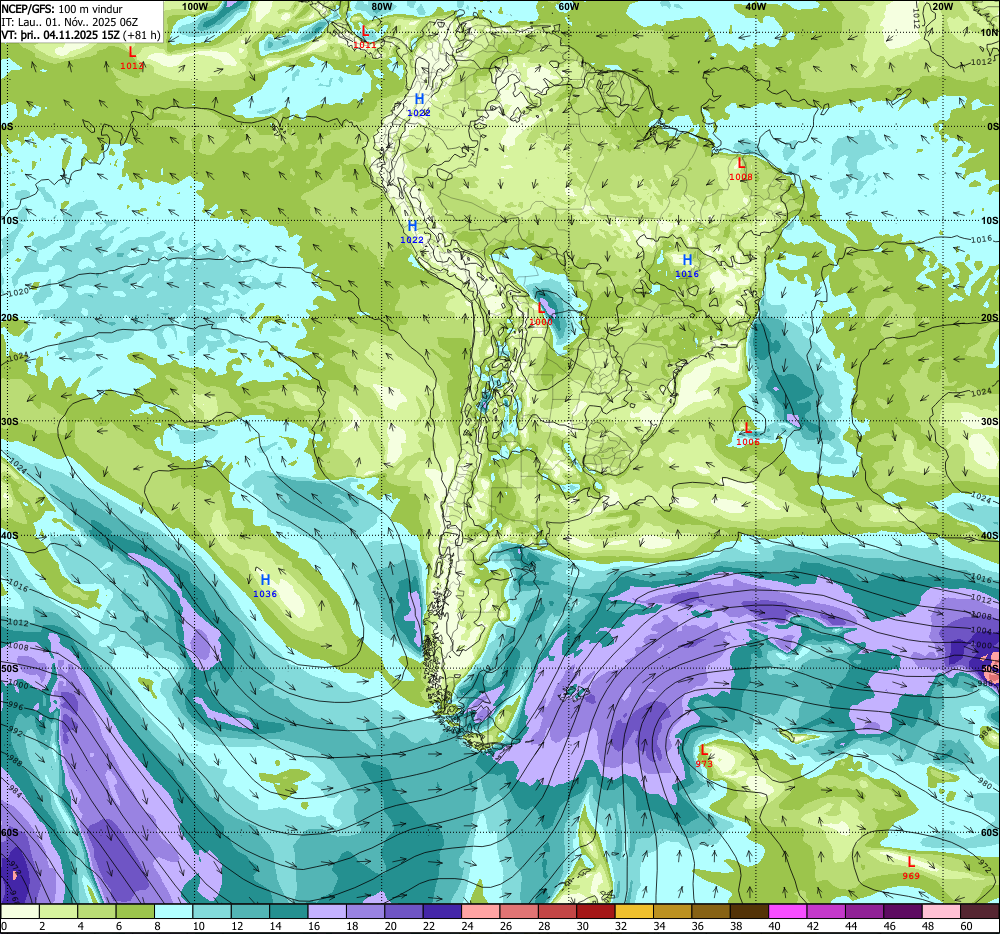Click the L 1006 low-pressure marker

click(x=747, y=434)
